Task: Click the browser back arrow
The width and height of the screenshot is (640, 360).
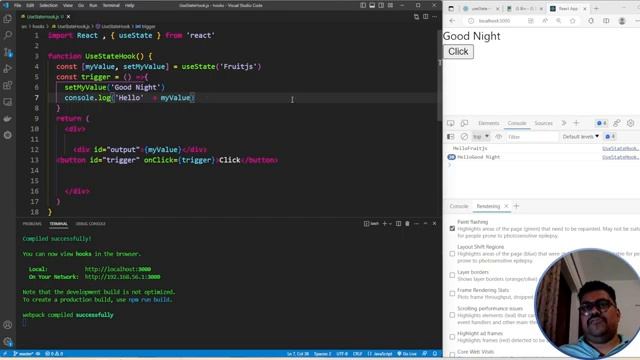Action: click(452, 21)
